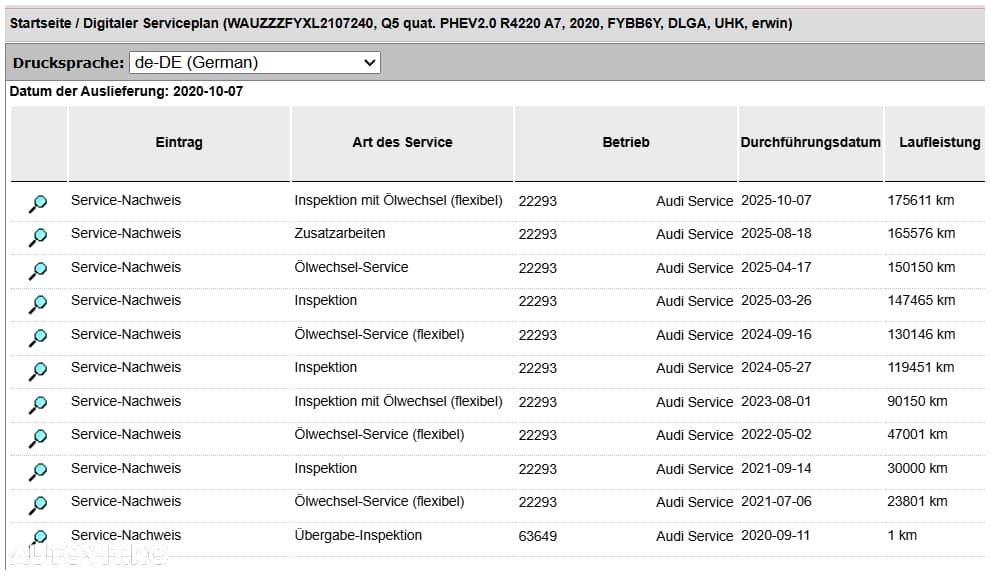The width and height of the screenshot is (990, 575).
Task: Go to the Startseite breadcrumb link
Action: pos(41,23)
